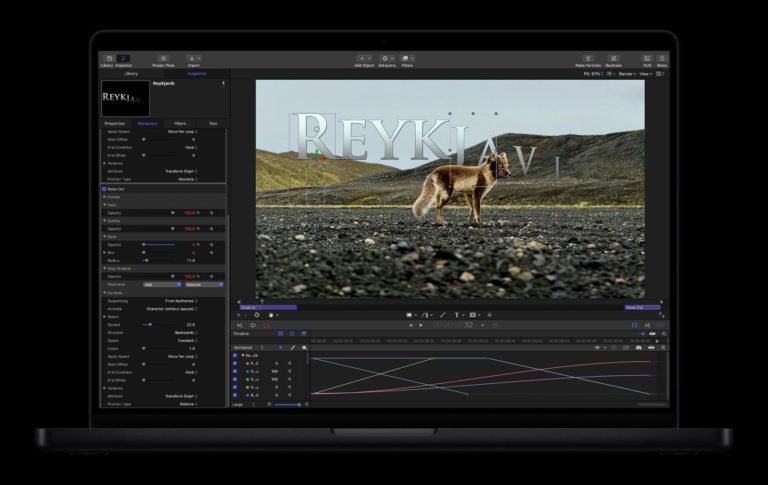Click the timecode display field
Screen dimensions: 768x485
(453, 325)
